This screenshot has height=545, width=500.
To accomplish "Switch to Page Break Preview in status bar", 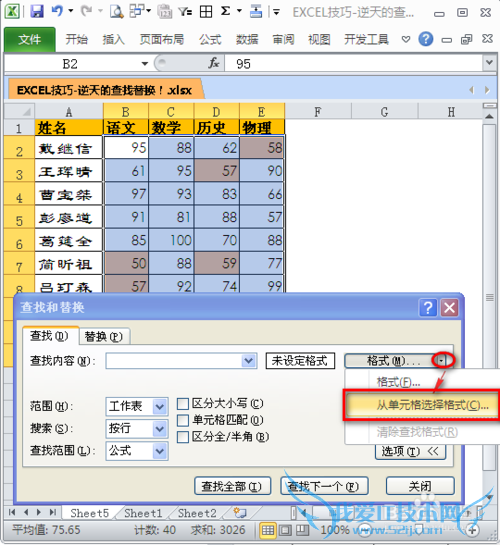I will pos(302,530).
